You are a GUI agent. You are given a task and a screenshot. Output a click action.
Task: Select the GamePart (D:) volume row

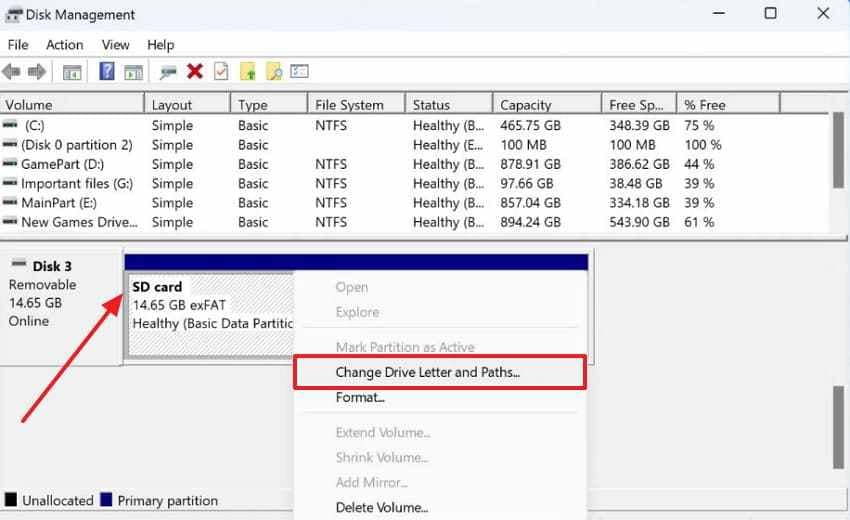pyautogui.click(x=415, y=164)
